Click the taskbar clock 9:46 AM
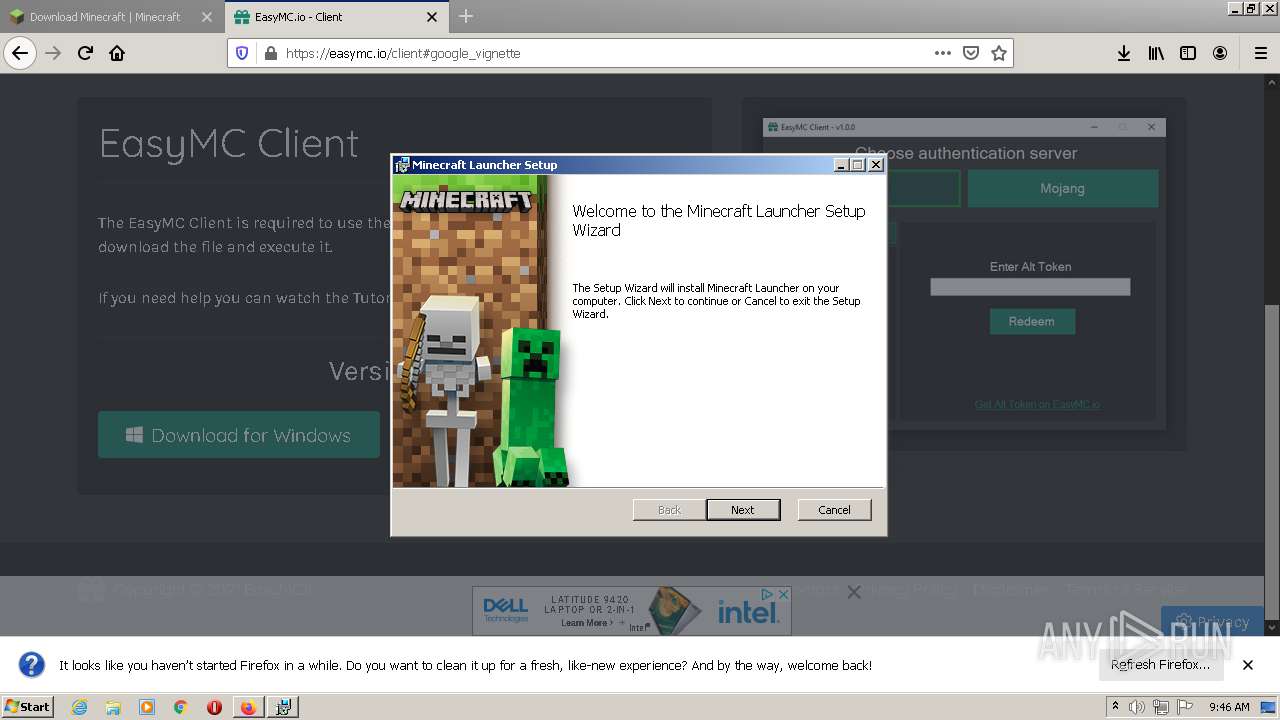This screenshot has width=1280, height=720. 1229,707
